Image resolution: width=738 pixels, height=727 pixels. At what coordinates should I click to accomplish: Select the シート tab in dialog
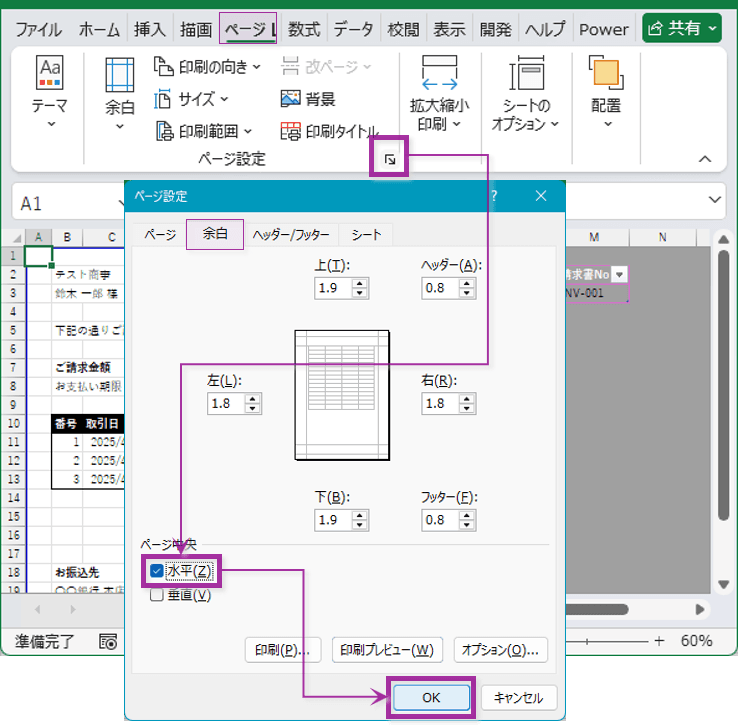click(x=366, y=234)
